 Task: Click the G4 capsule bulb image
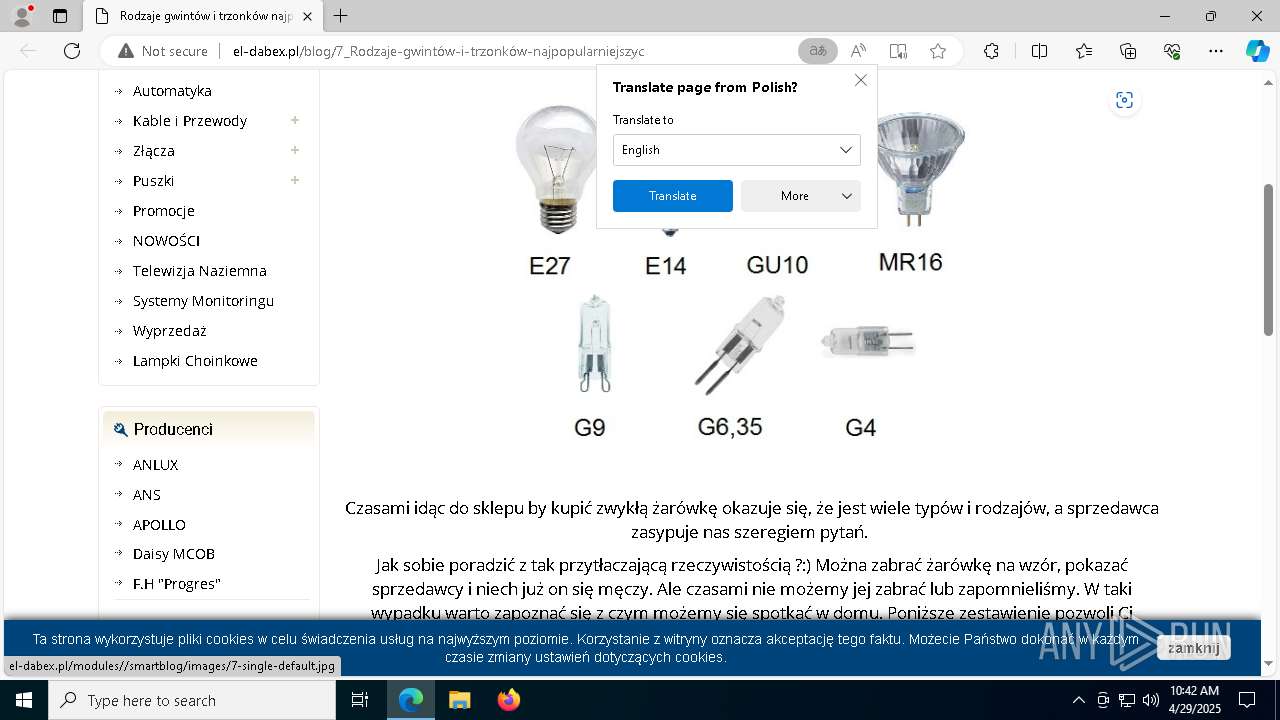pyautogui.click(x=868, y=341)
